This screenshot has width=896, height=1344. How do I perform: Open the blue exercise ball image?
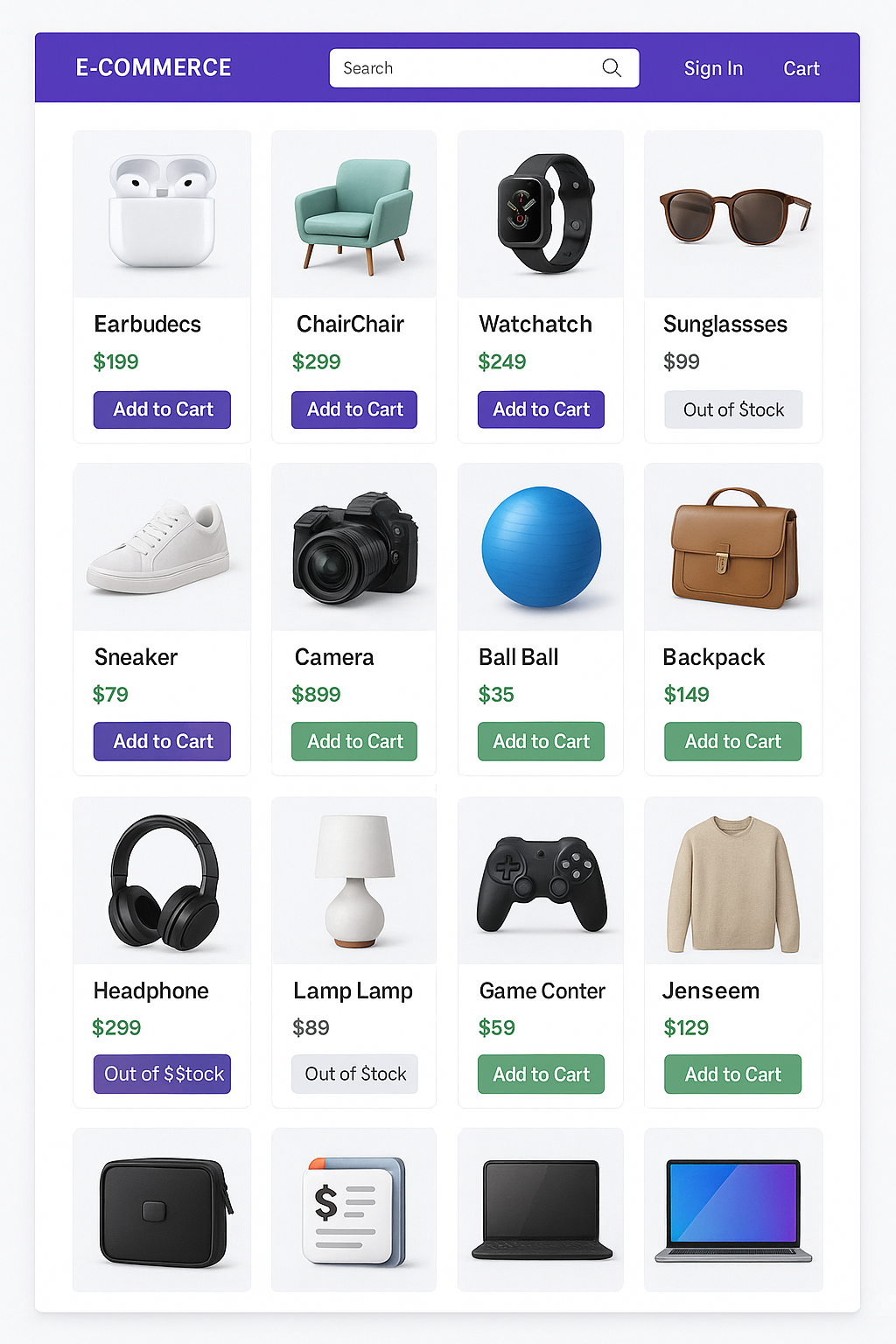click(542, 547)
